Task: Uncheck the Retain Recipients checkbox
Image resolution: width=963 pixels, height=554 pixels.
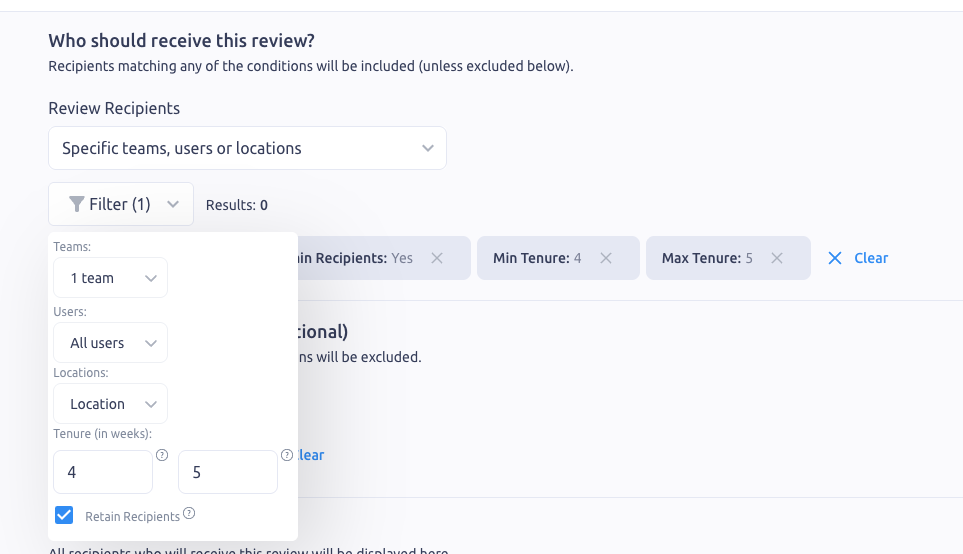Action: (x=64, y=515)
